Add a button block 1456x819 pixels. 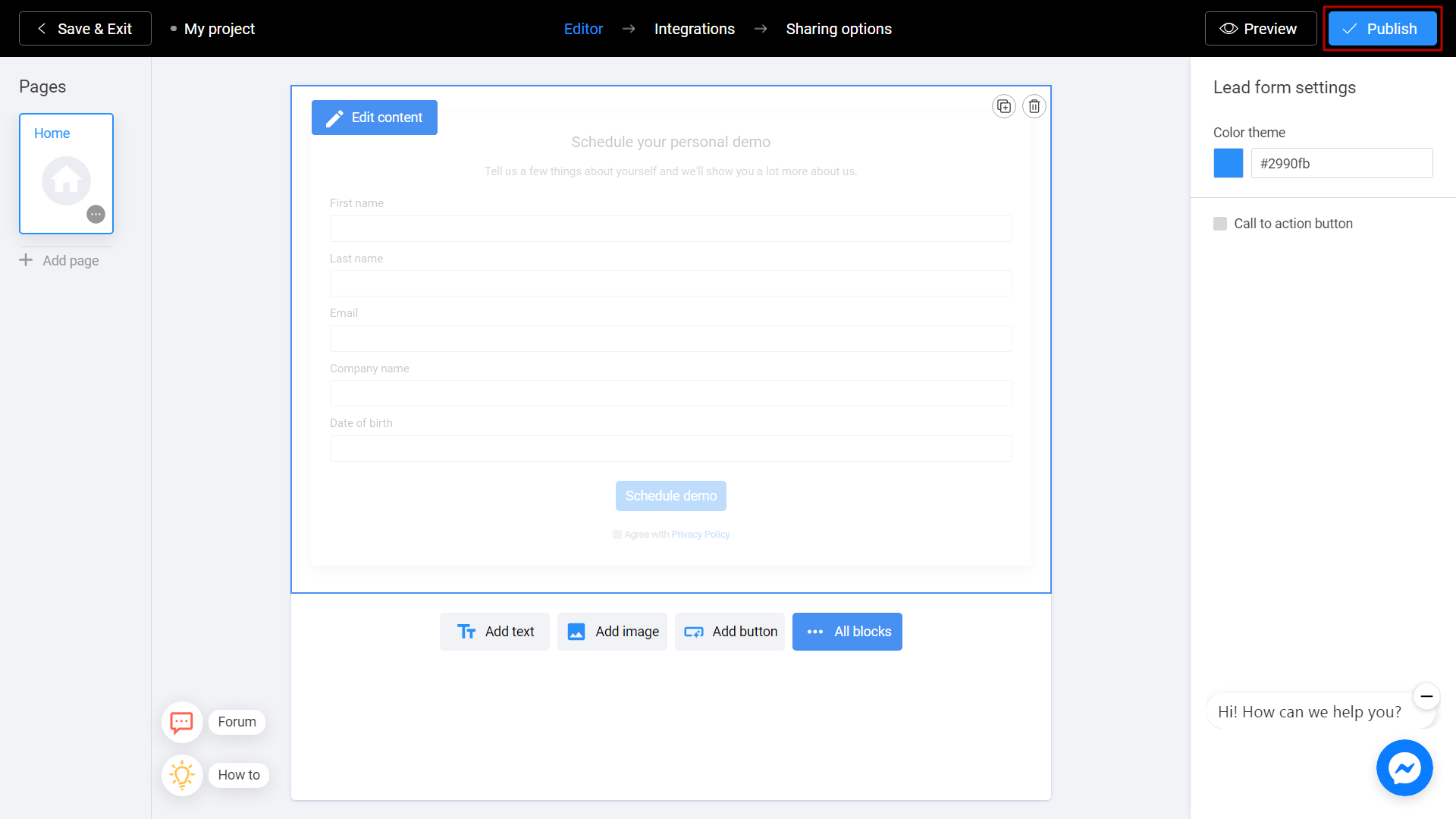730,632
